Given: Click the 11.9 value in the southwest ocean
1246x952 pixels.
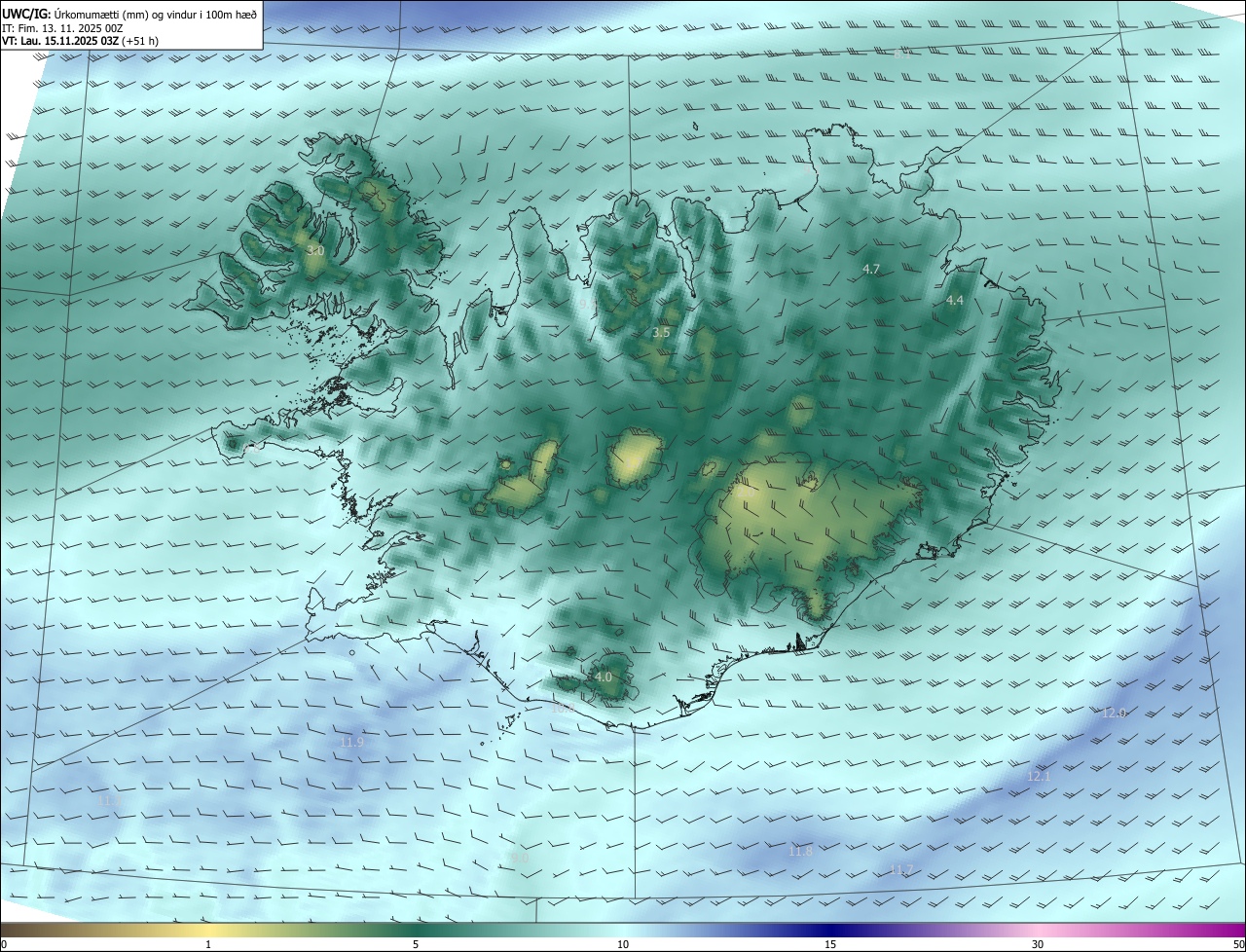Looking at the screenshot, I should click(x=351, y=742).
